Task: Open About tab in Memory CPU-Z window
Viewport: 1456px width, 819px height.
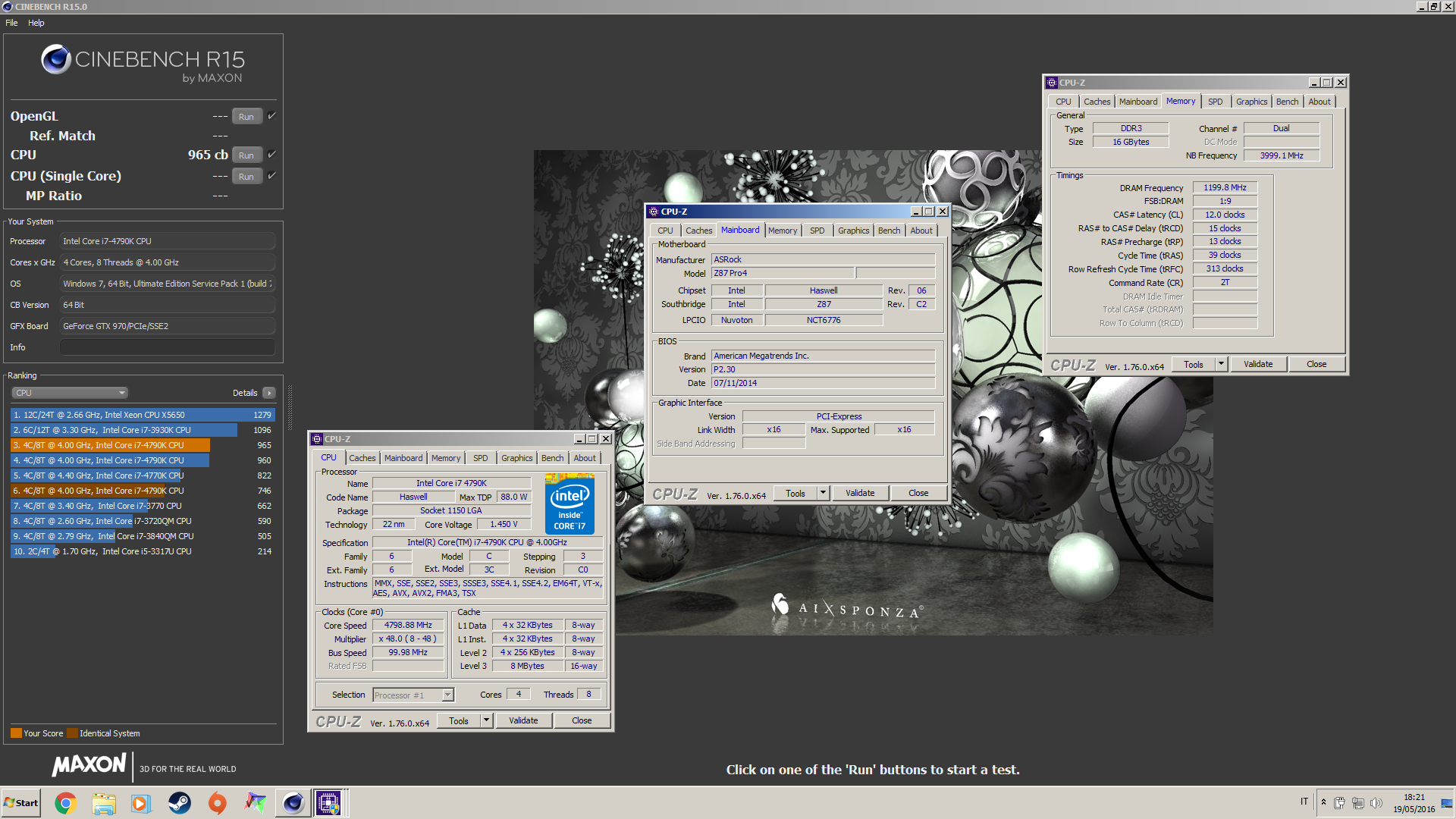Action: point(1319,102)
